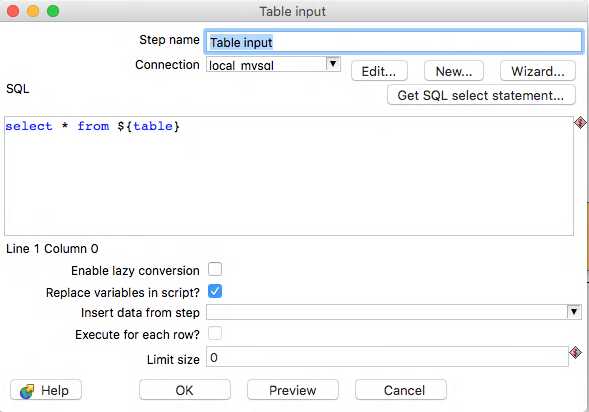Click the Preview button
Screen dimensions: 589x412
(293, 390)
